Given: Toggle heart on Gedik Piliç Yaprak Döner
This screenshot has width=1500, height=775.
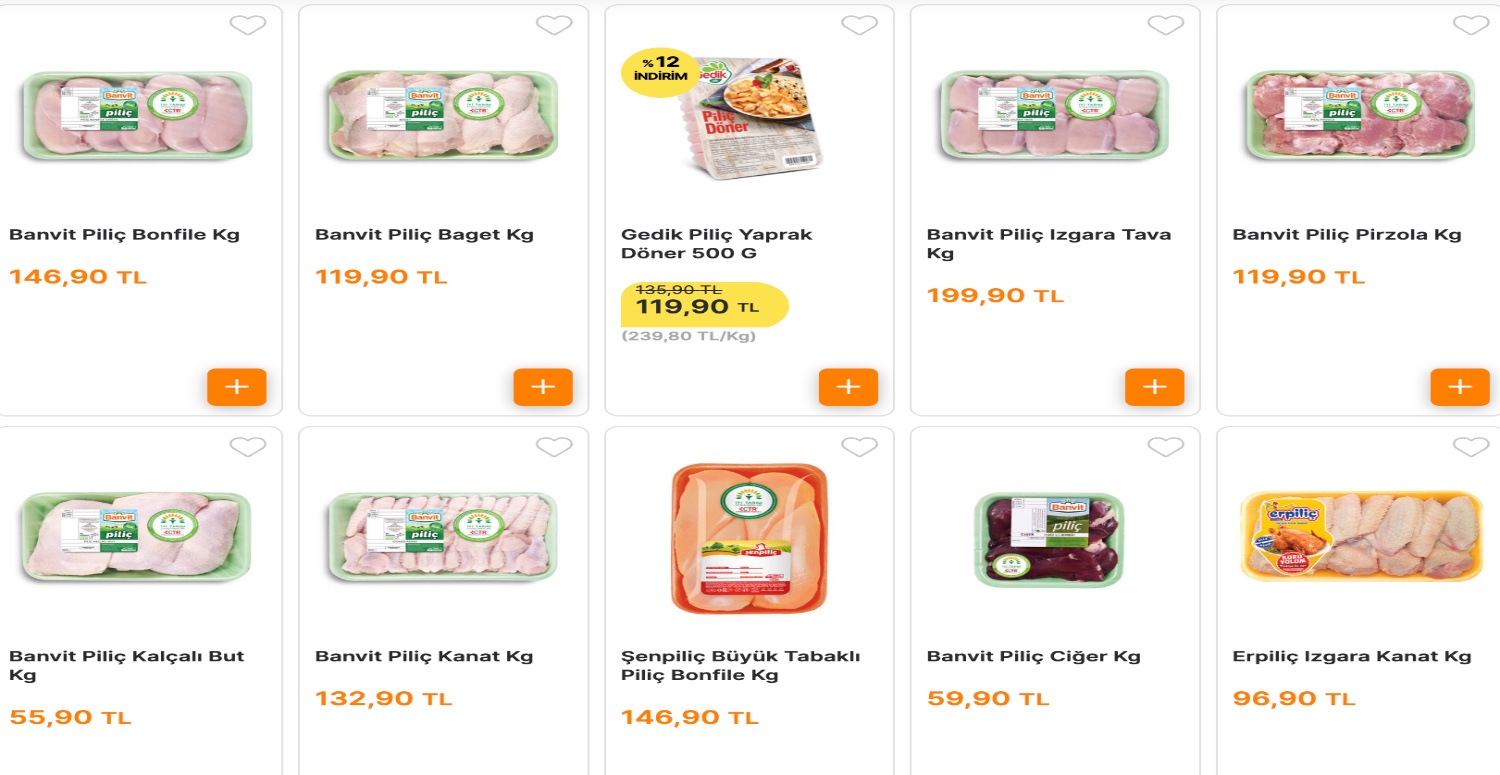Looking at the screenshot, I should pos(859,25).
